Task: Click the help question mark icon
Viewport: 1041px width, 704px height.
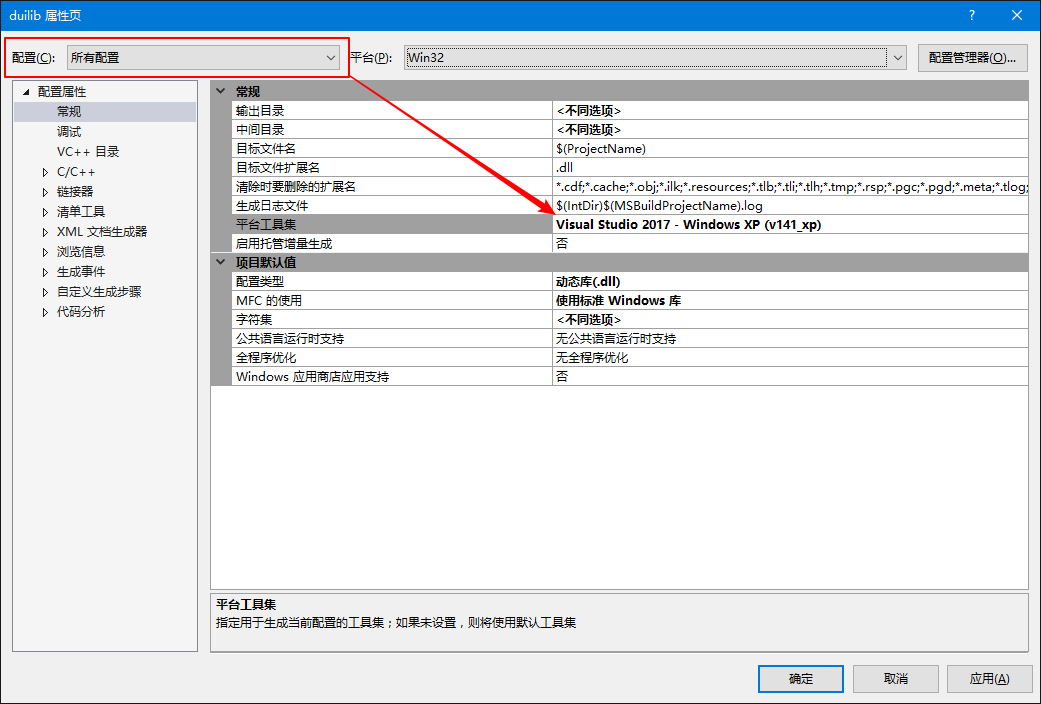Action: pyautogui.click(x=972, y=15)
